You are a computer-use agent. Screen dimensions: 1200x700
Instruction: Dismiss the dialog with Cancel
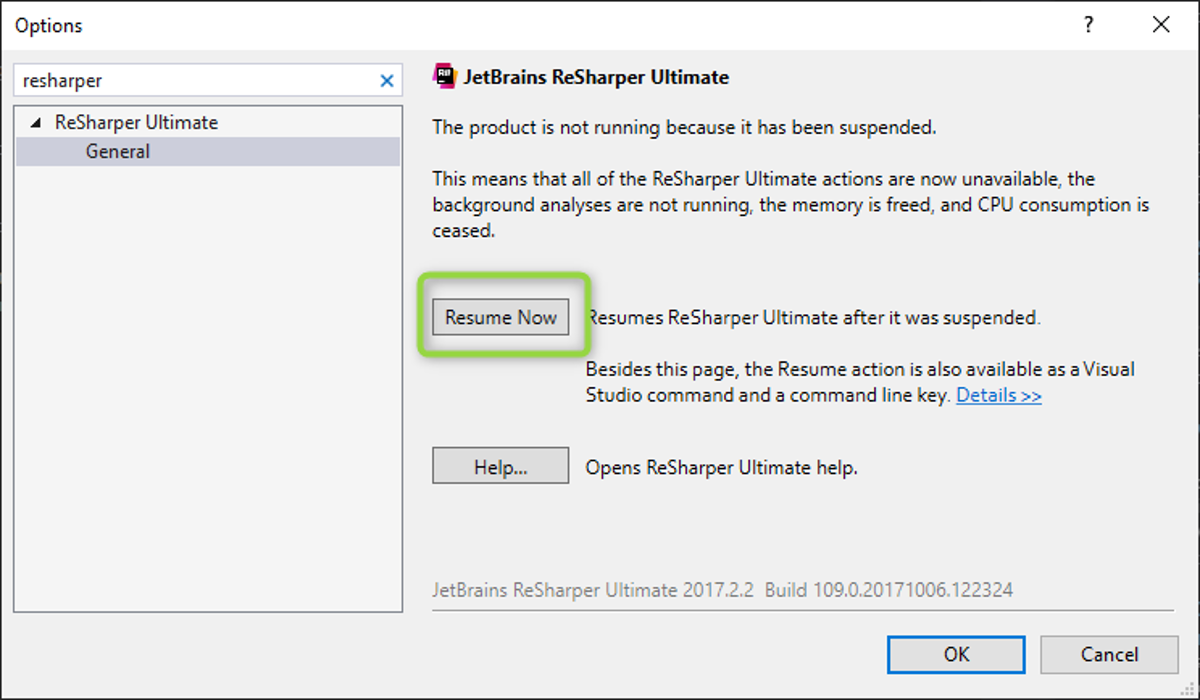1109,654
